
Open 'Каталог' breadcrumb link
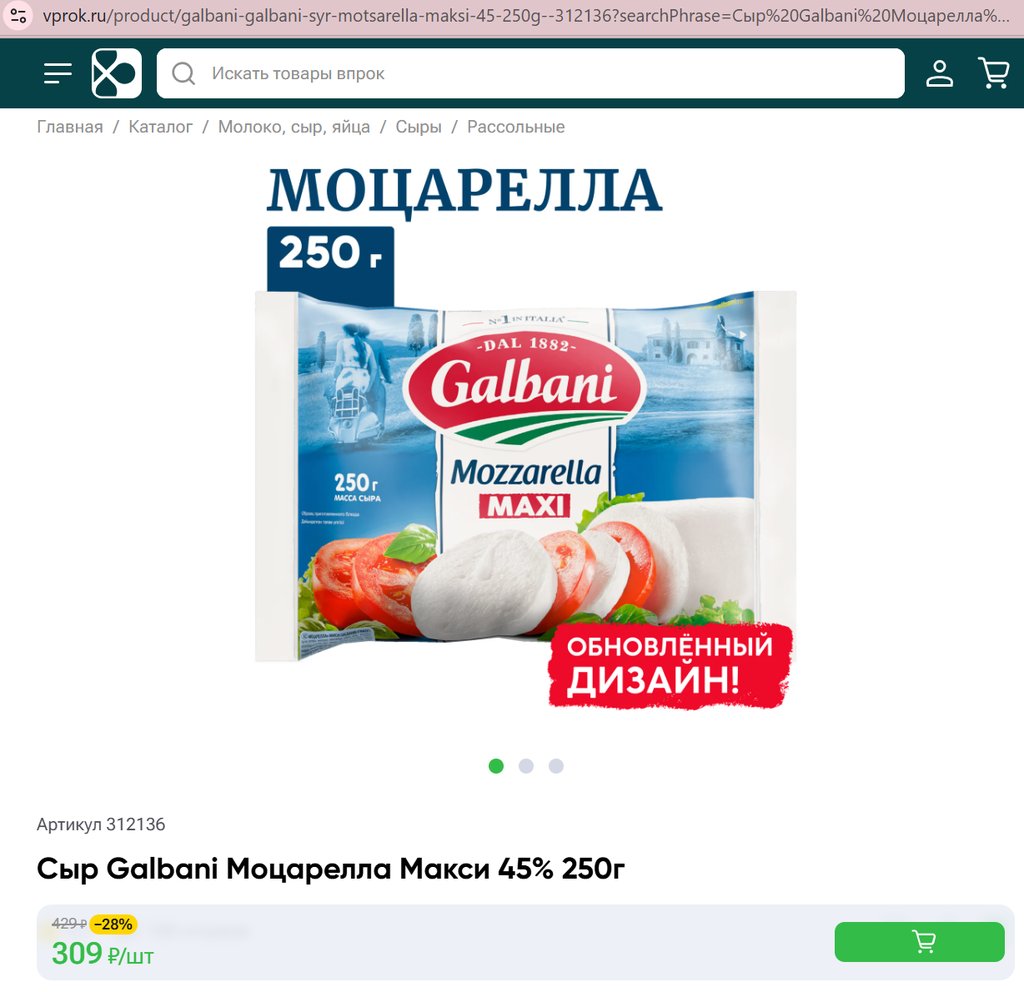[160, 127]
